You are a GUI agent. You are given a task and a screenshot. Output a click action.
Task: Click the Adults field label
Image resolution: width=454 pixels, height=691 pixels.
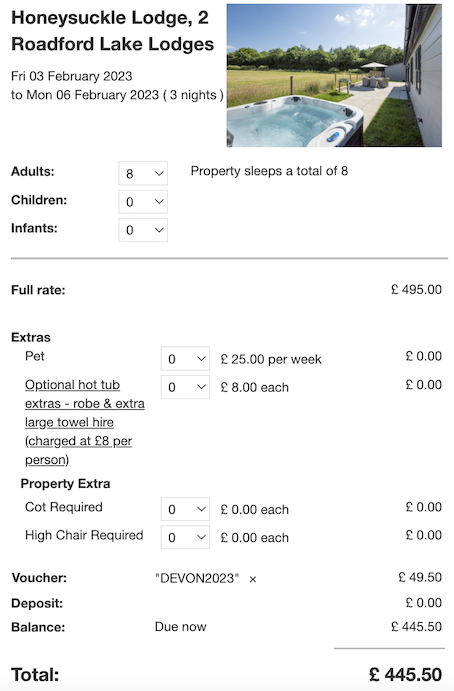[x=33, y=171]
